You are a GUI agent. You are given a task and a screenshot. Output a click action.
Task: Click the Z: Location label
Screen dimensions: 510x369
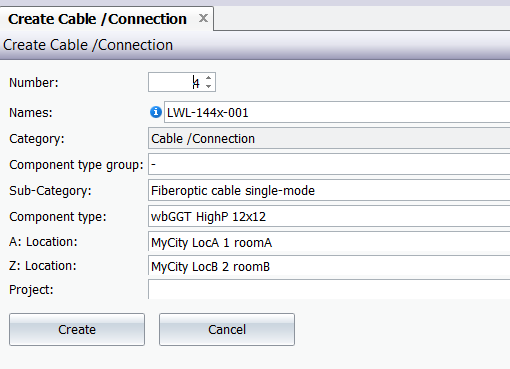point(43,266)
